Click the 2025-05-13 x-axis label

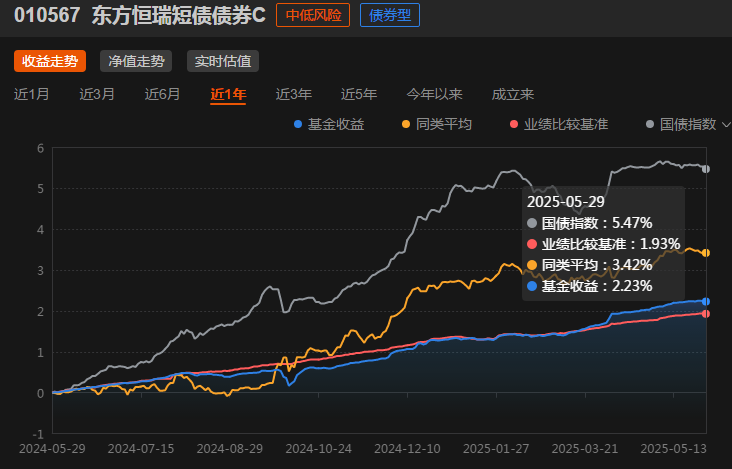coord(673,448)
